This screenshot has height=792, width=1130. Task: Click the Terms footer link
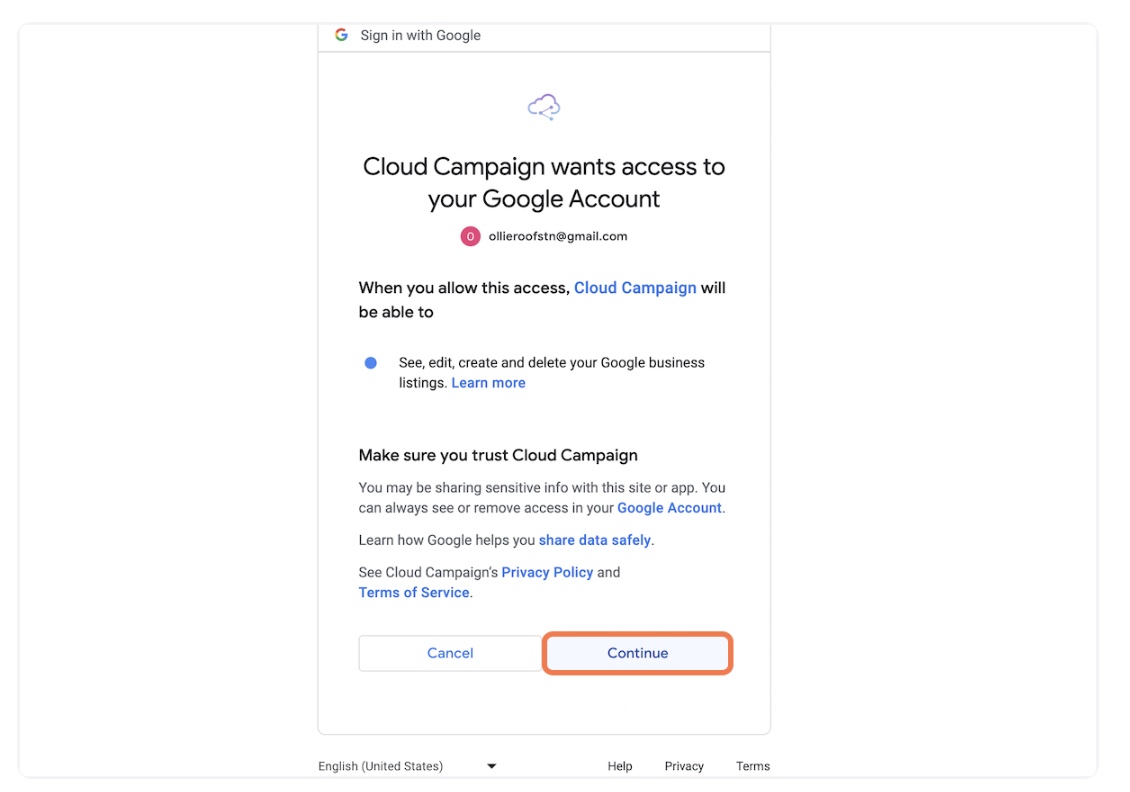tap(752, 766)
